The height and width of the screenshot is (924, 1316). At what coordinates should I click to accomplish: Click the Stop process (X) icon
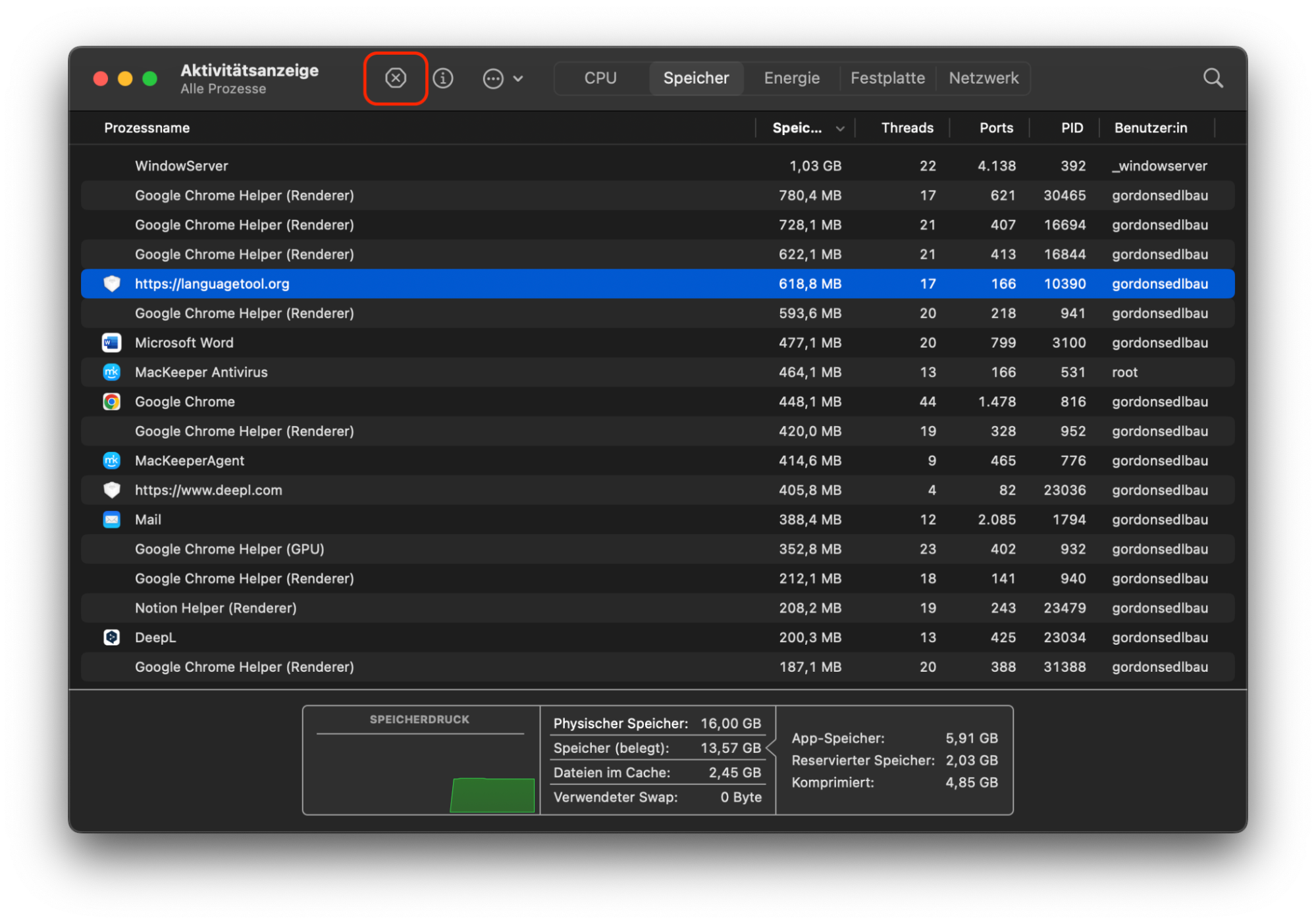[x=395, y=78]
